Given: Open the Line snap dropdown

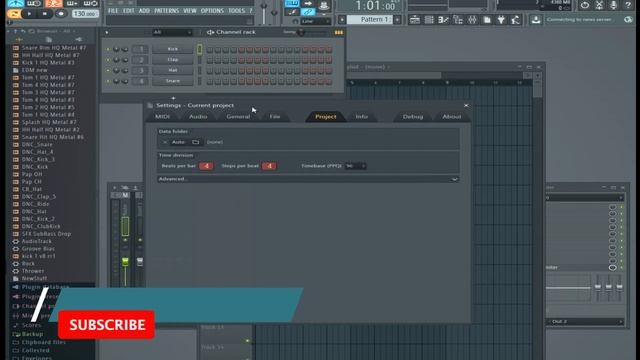Looking at the screenshot, I should pos(316,21).
